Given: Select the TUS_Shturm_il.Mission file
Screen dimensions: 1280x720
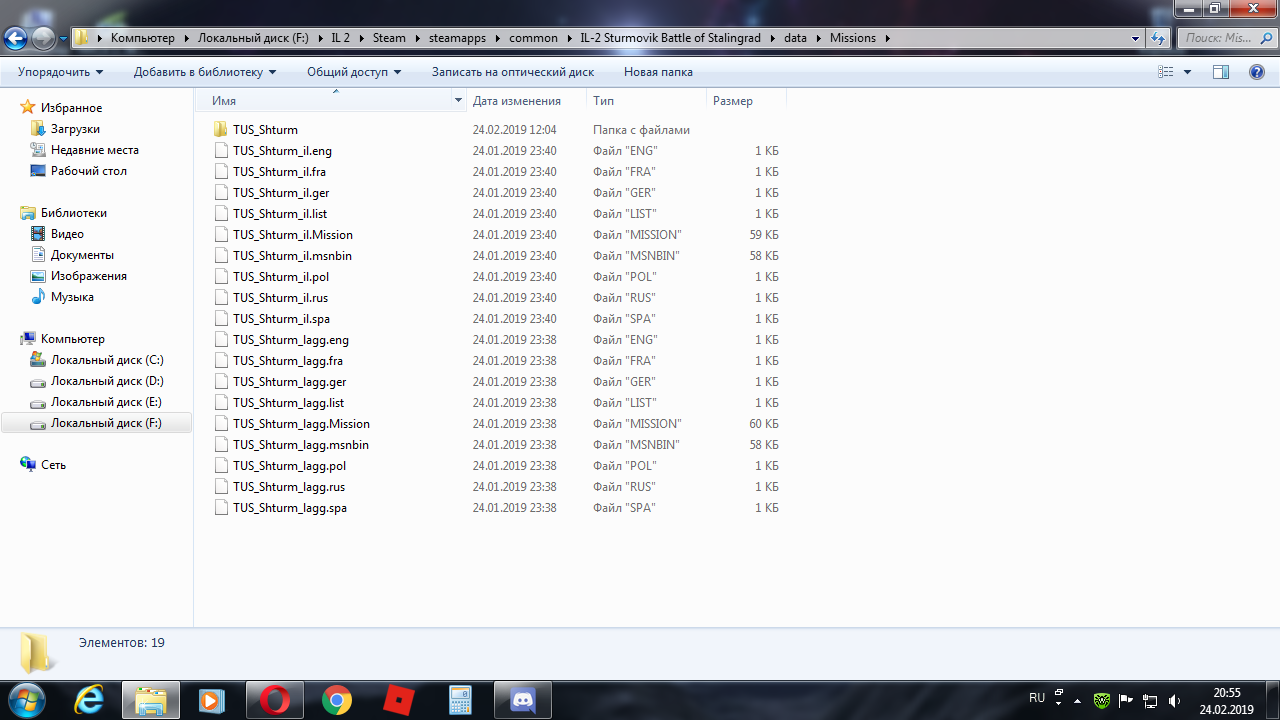Looking at the screenshot, I should (x=292, y=235).
